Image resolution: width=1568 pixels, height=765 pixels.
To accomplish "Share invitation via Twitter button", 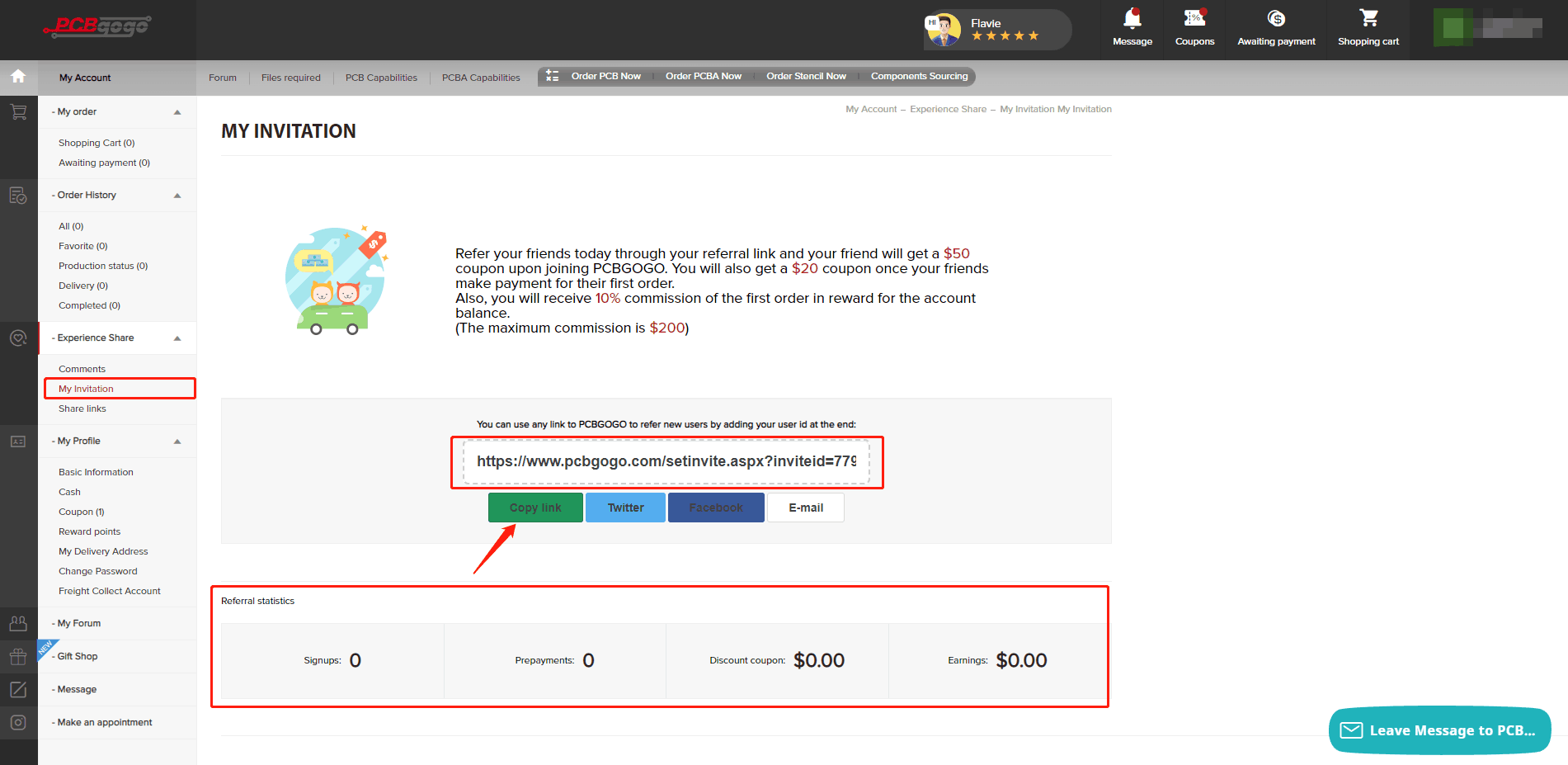I will point(625,508).
